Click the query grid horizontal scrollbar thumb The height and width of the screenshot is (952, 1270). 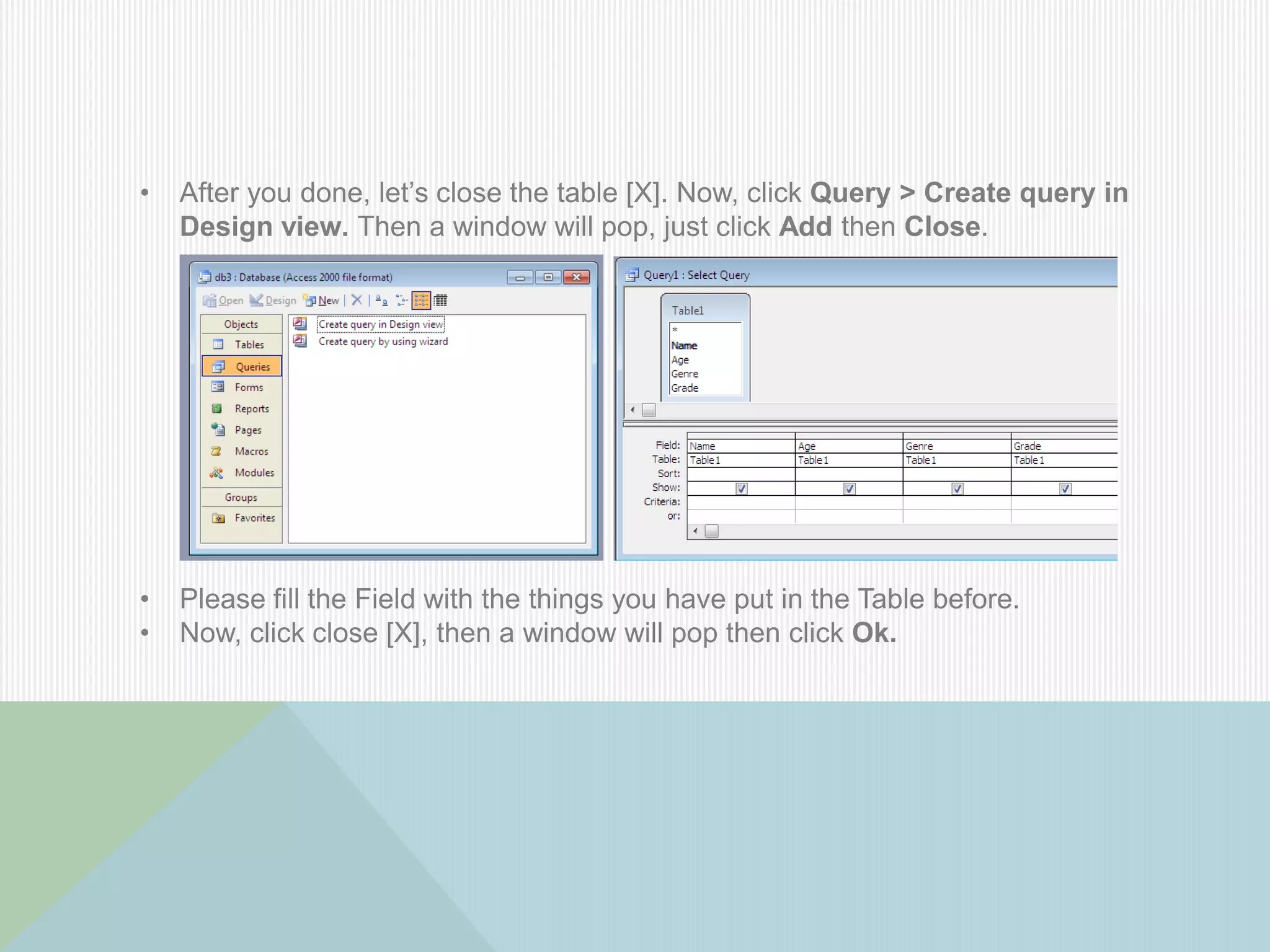[712, 531]
